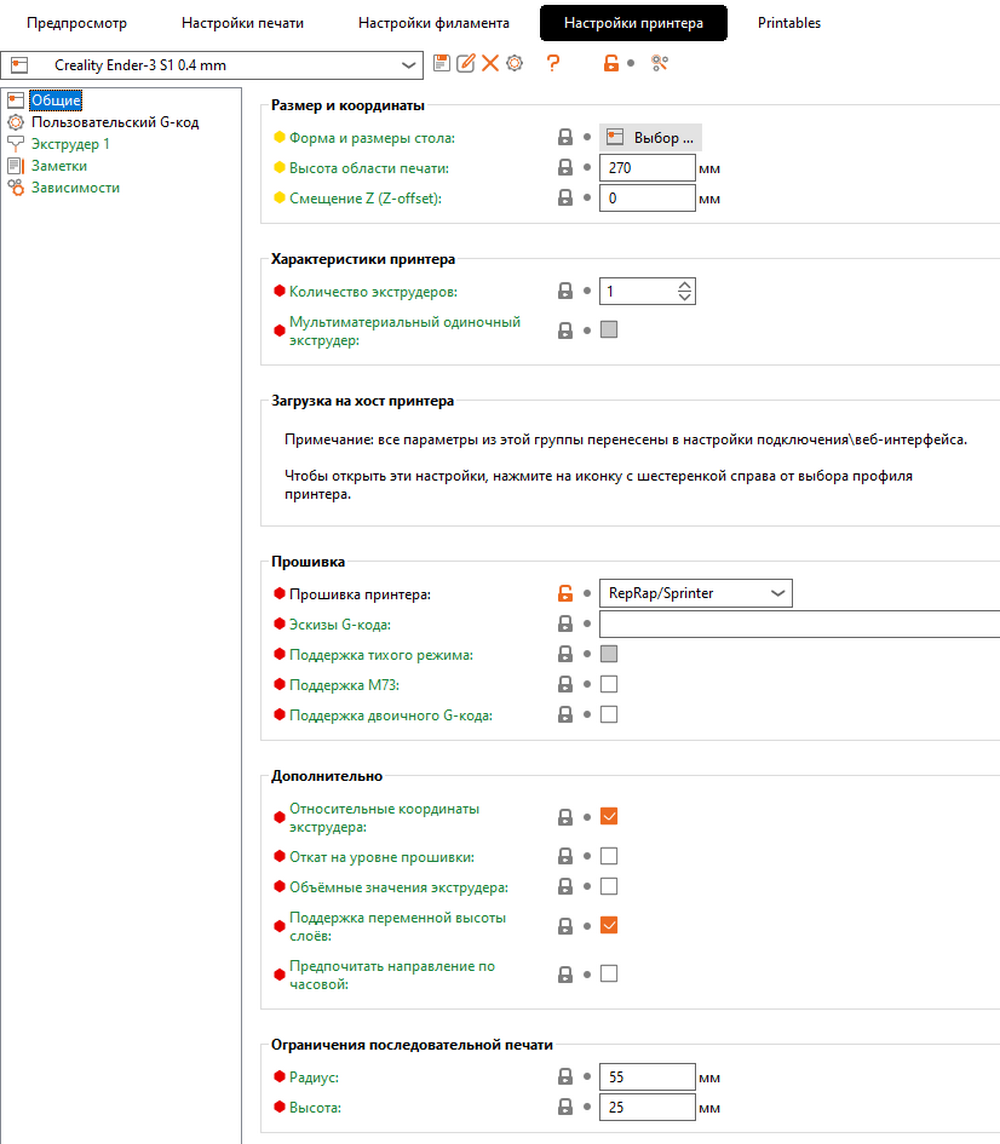The image size is (1000, 1144).
Task: Open physical printer settings gear icon
Action: [x=514, y=63]
